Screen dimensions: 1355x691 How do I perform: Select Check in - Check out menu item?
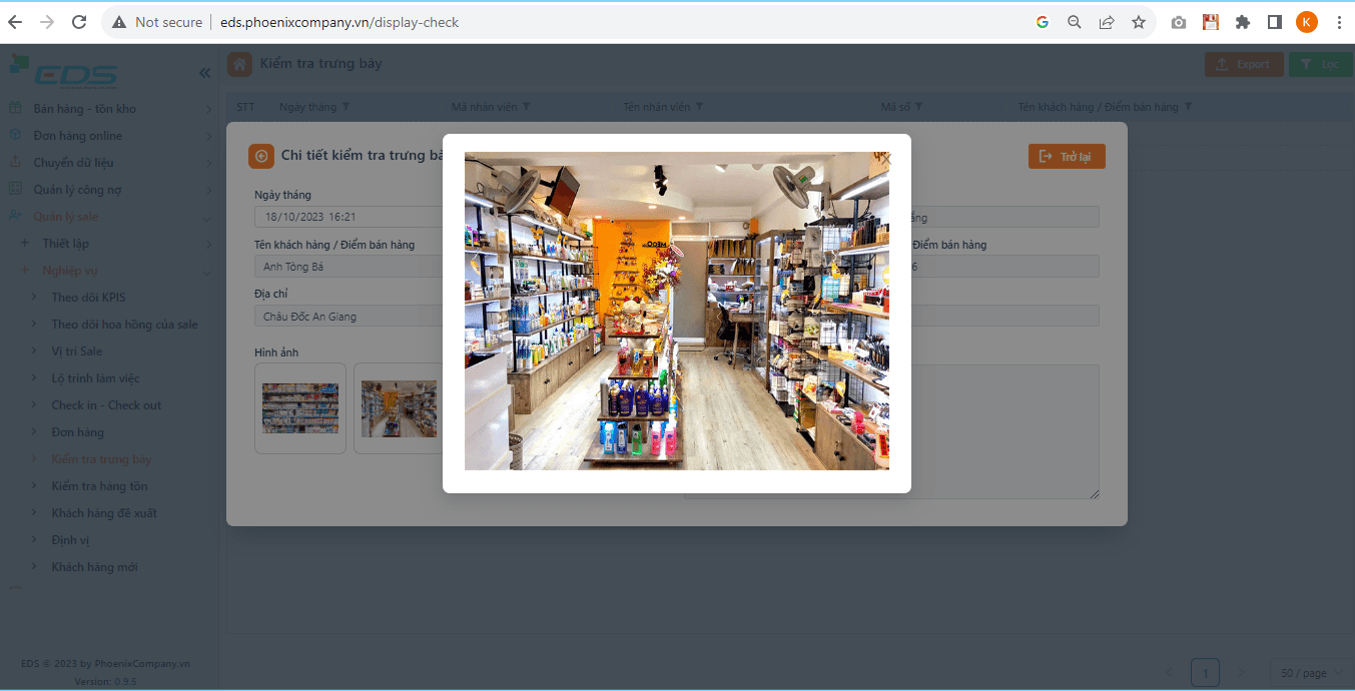106,406
